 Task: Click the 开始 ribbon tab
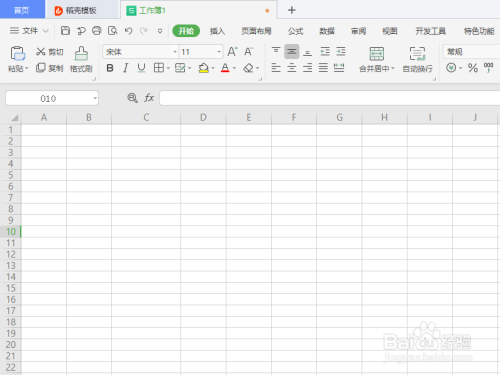(x=186, y=31)
